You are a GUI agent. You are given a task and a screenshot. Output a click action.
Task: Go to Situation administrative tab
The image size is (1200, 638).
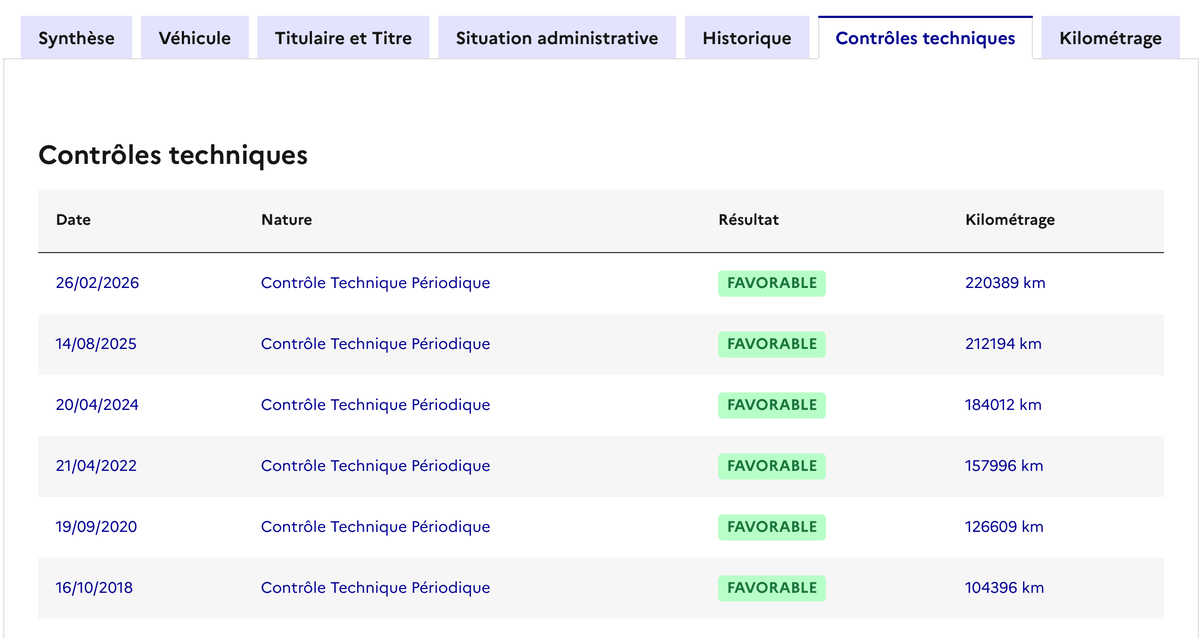tap(557, 38)
